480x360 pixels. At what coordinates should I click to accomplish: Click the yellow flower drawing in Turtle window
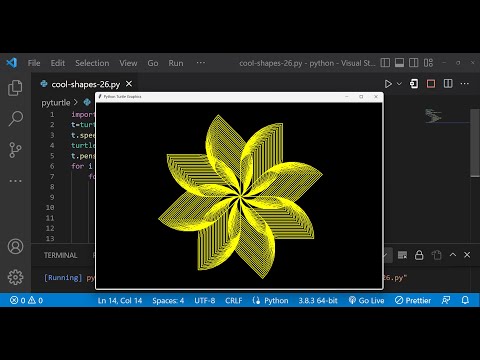pyautogui.click(x=240, y=197)
